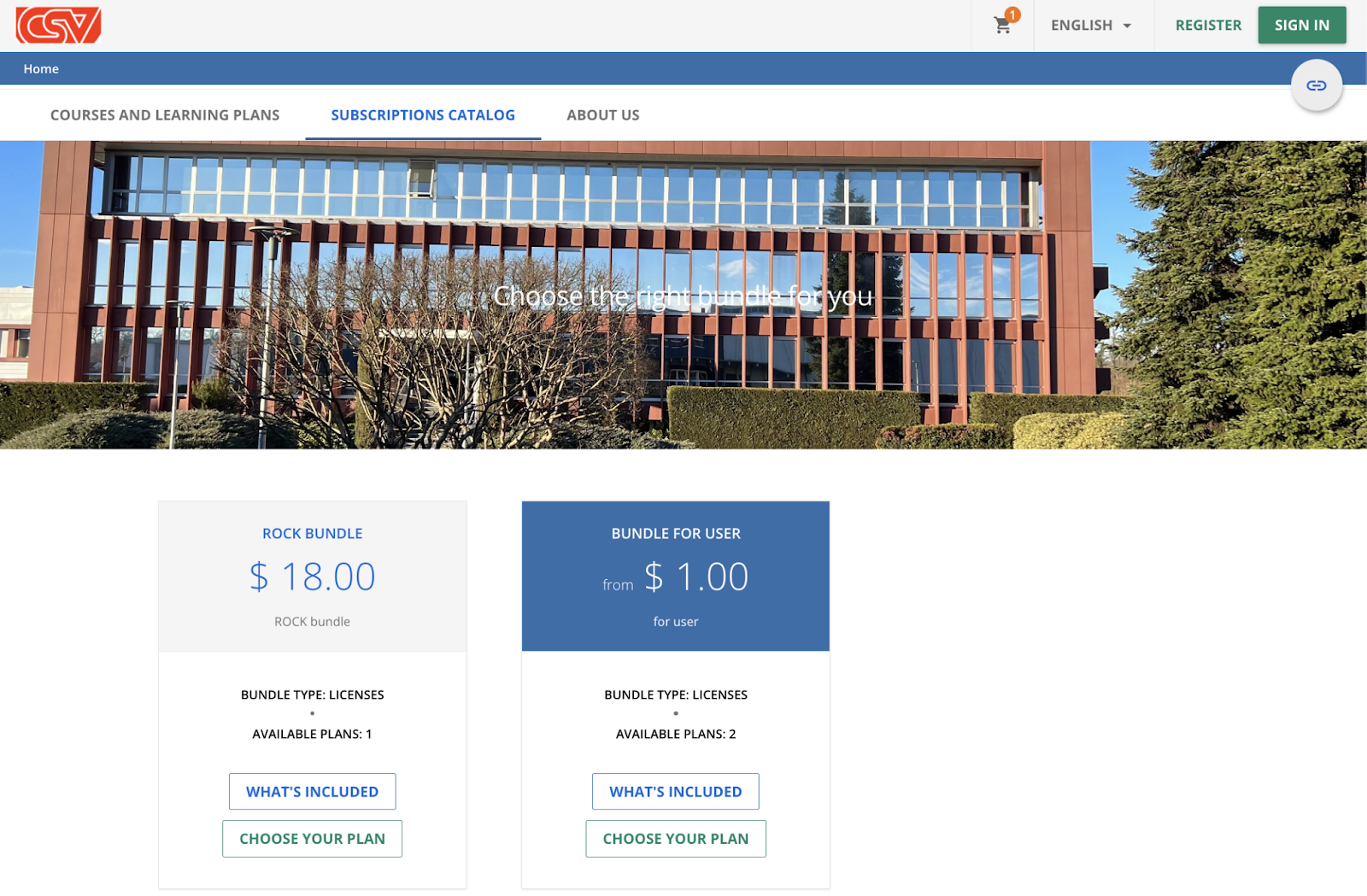1367x896 pixels.
Task: Click the SIGN IN button
Action: [x=1301, y=26]
